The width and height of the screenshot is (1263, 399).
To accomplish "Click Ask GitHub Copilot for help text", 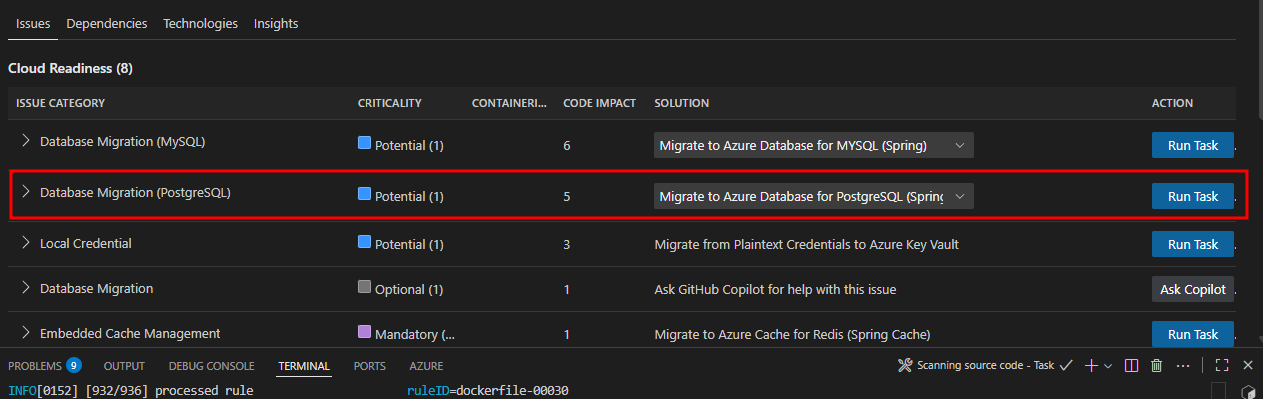I will click(775, 289).
